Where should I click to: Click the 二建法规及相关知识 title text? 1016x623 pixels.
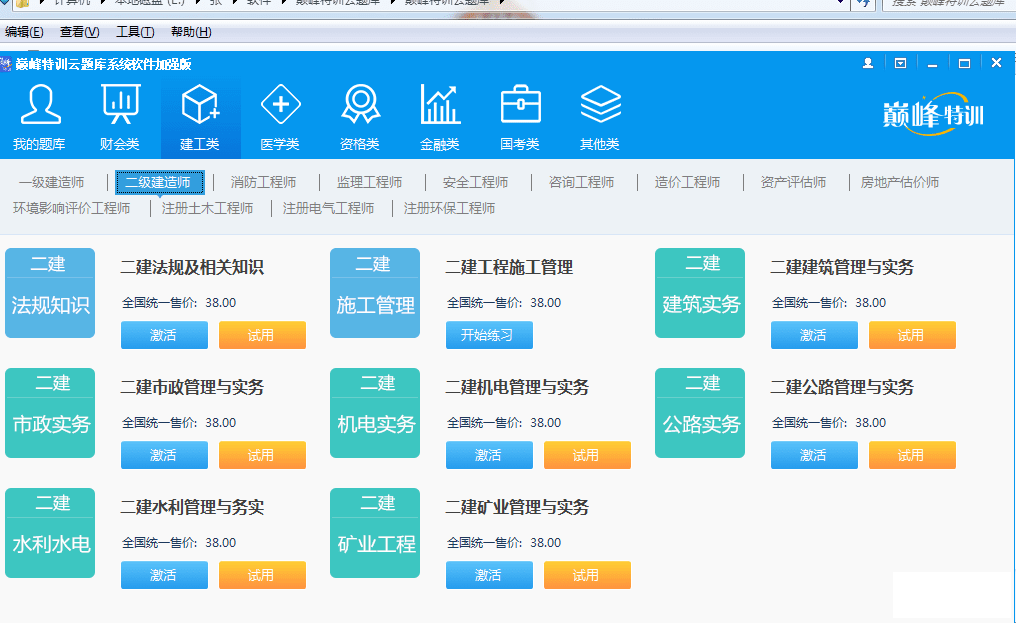pos(192,267)
